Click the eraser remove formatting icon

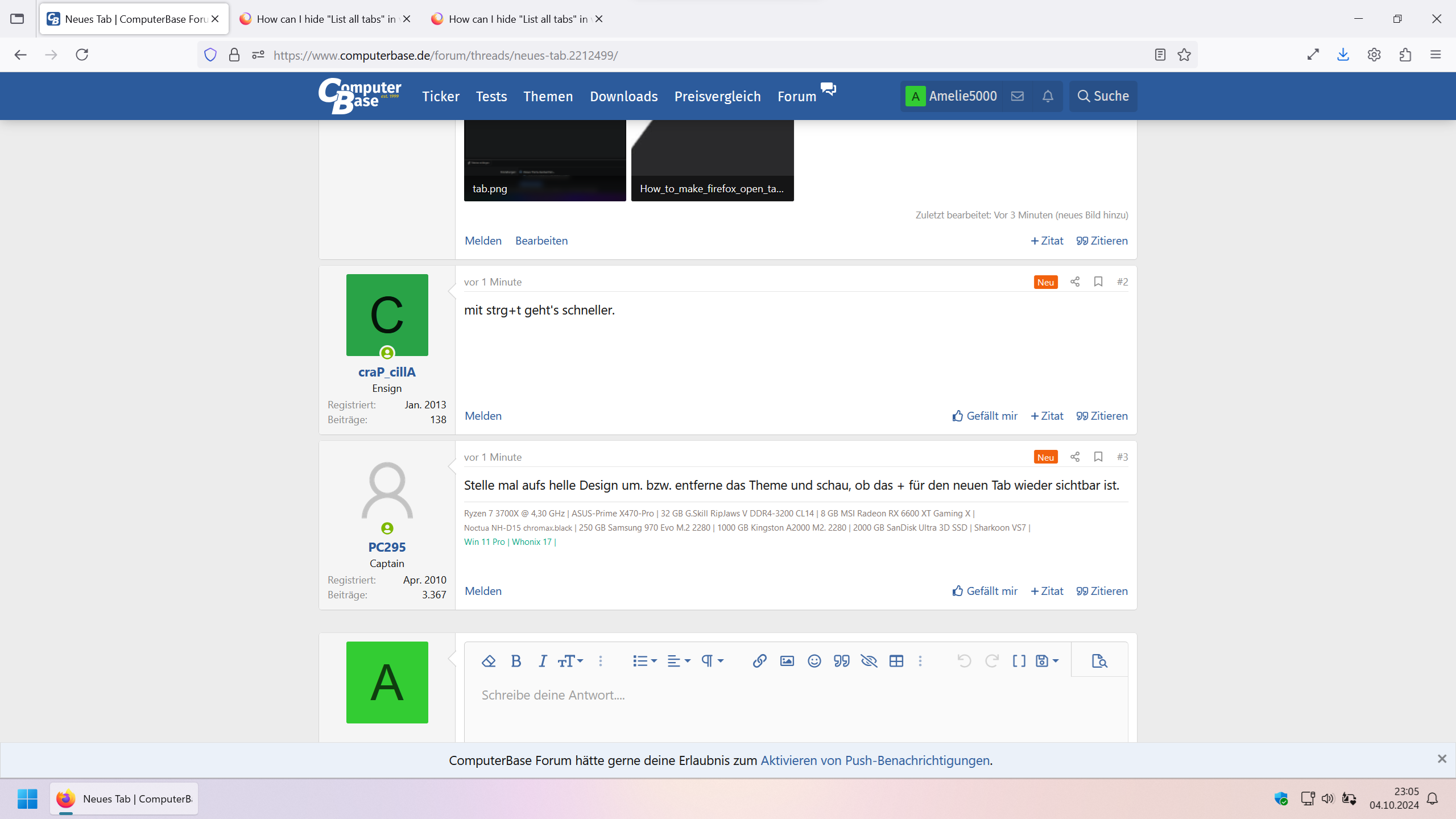489,661
